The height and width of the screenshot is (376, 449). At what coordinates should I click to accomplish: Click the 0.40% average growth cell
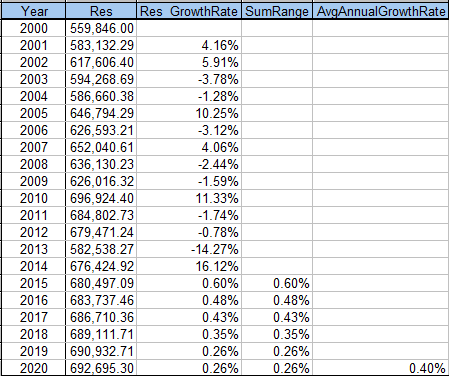(x=381, y=368)
